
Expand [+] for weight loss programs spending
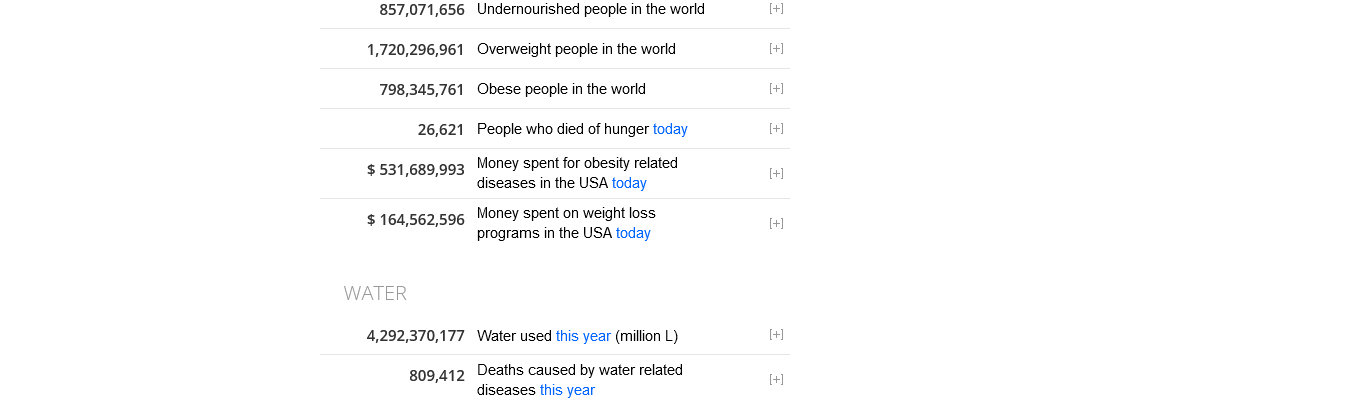[x=776, y=223]
